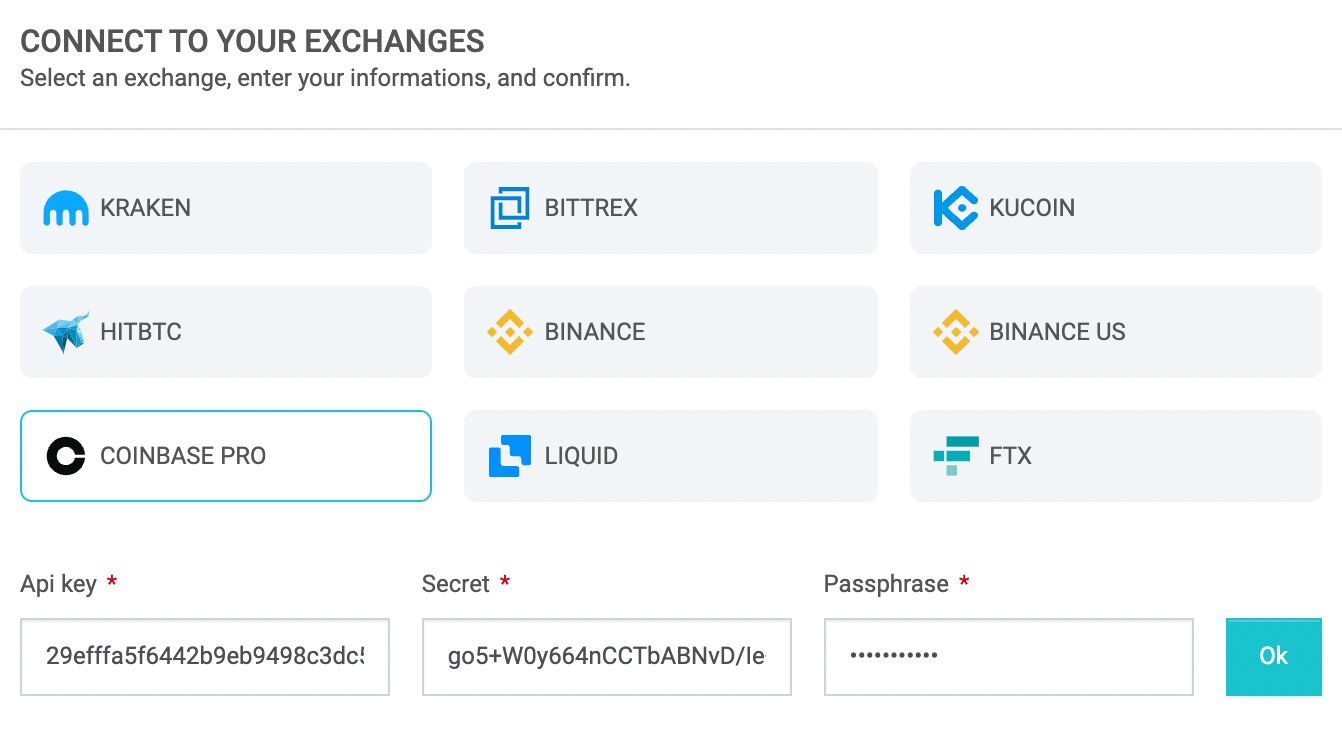1342x736 pixels.
Task: Click the Bittrex logo icon
Action: tap(510, 208)
